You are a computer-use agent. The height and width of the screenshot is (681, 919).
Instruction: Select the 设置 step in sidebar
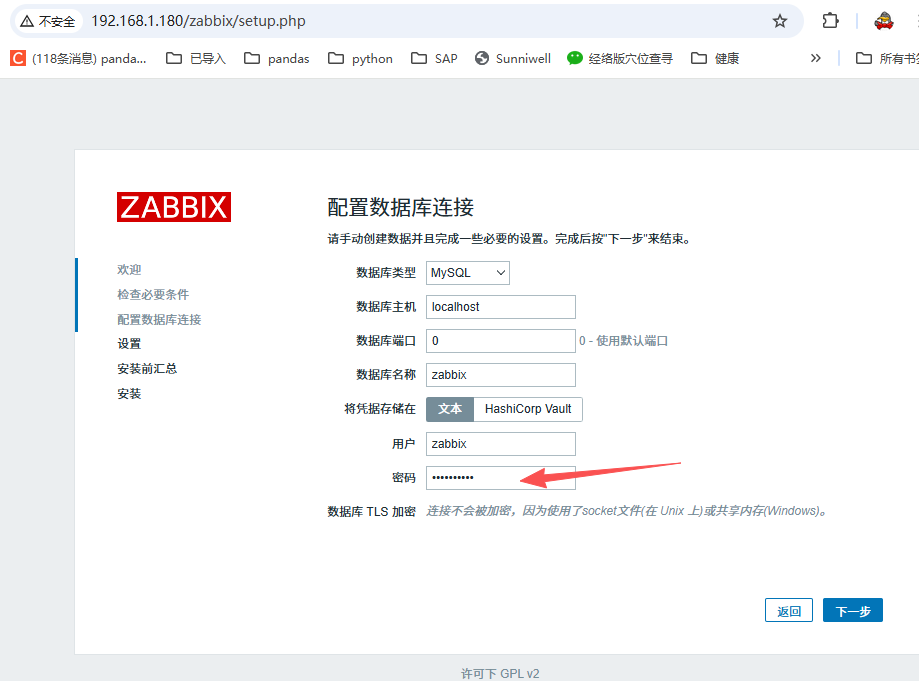tap(129, 344)
